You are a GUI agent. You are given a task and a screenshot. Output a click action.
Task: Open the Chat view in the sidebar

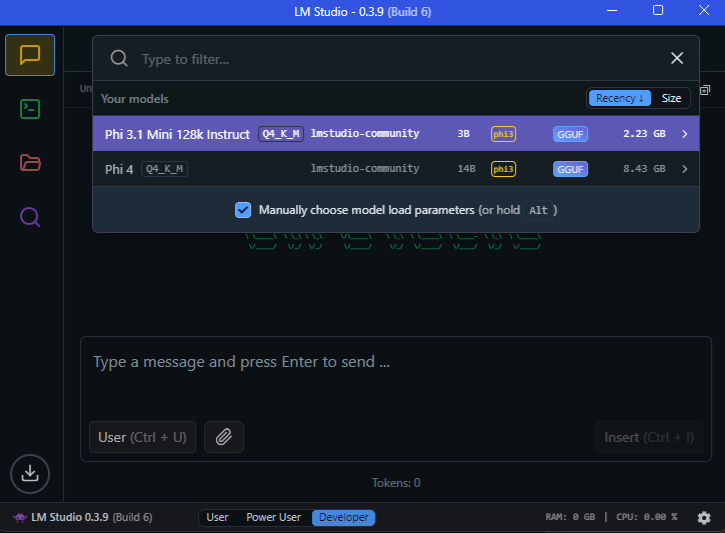(x=30, y=55)
